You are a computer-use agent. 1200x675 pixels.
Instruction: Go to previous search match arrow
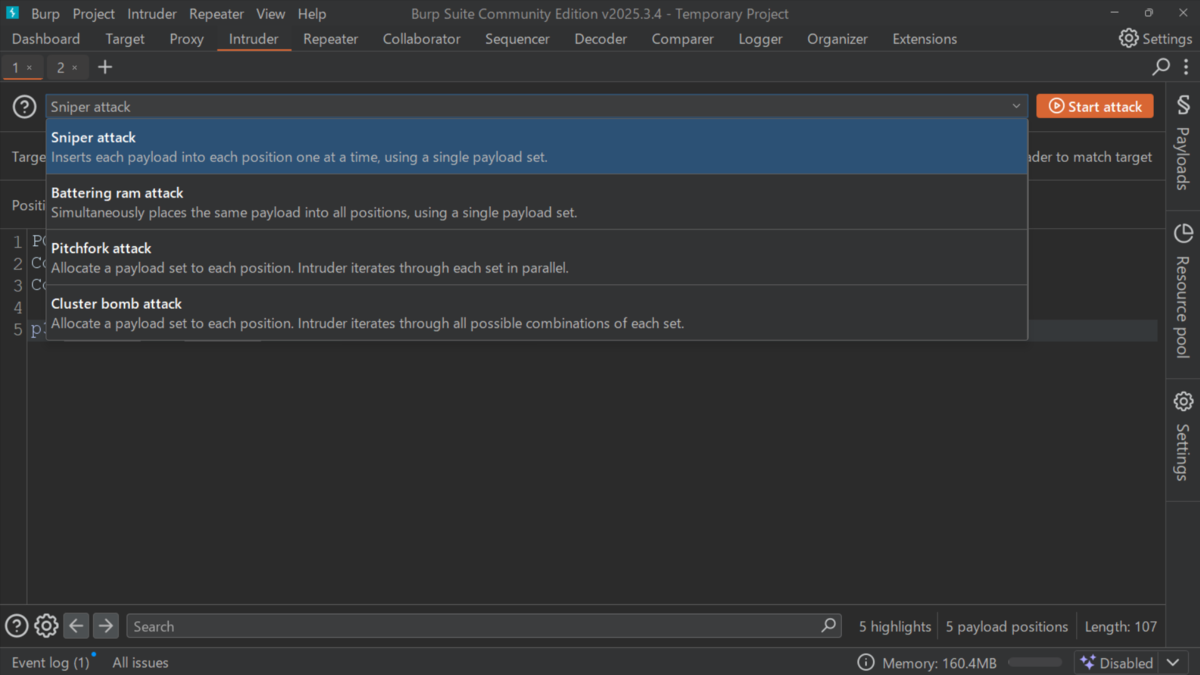77,626
